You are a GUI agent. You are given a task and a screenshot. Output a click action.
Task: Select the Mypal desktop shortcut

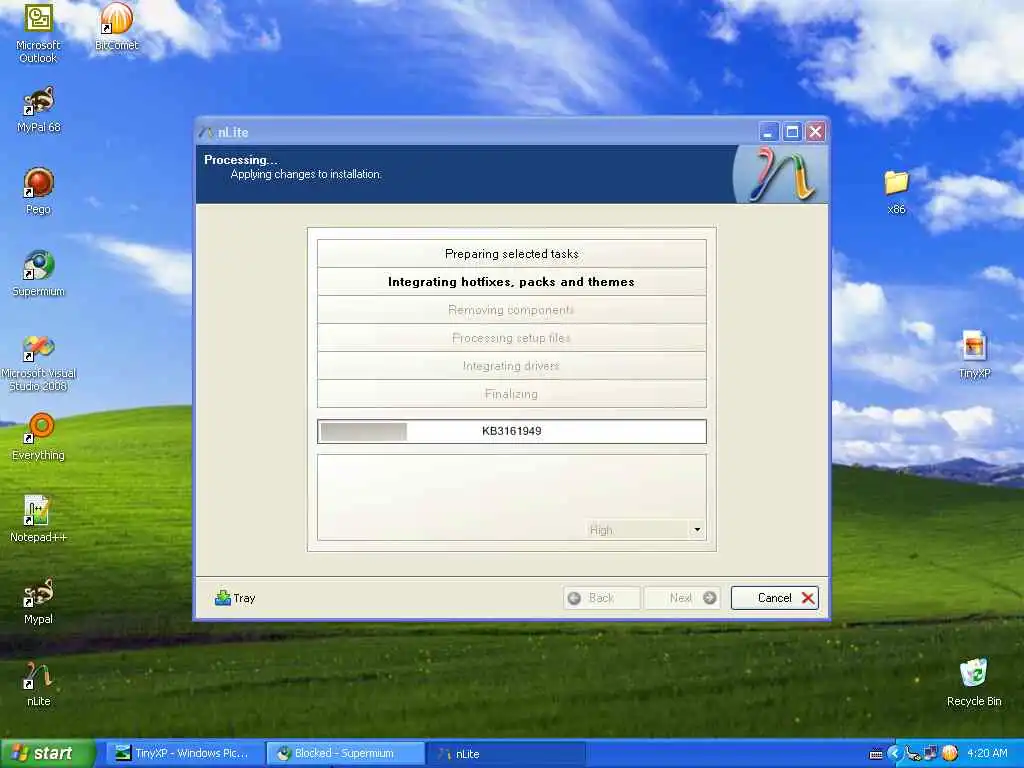pos(39,601)
